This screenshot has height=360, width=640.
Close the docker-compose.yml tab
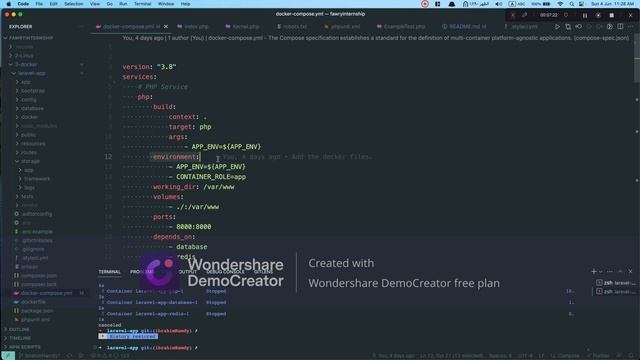(166, 27)
